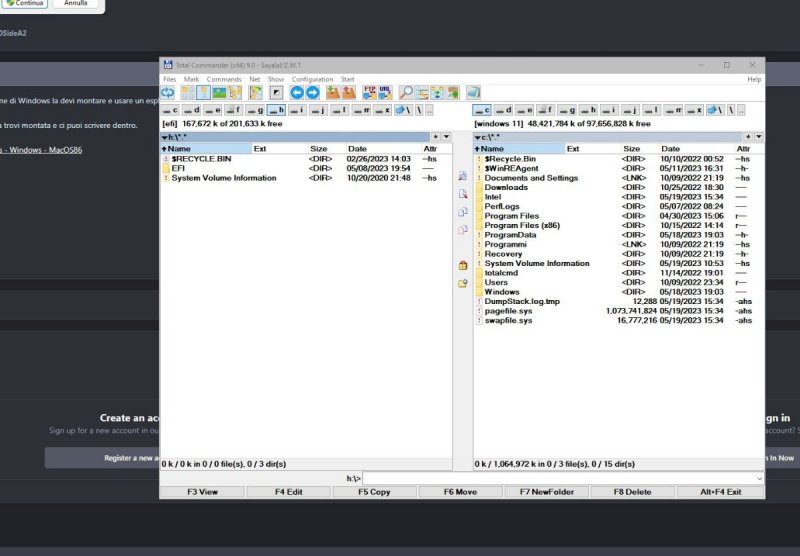Open the Synchronize directories icon
Image resolution: width=800 pixels, height=556 pixels.
(437, 93)
